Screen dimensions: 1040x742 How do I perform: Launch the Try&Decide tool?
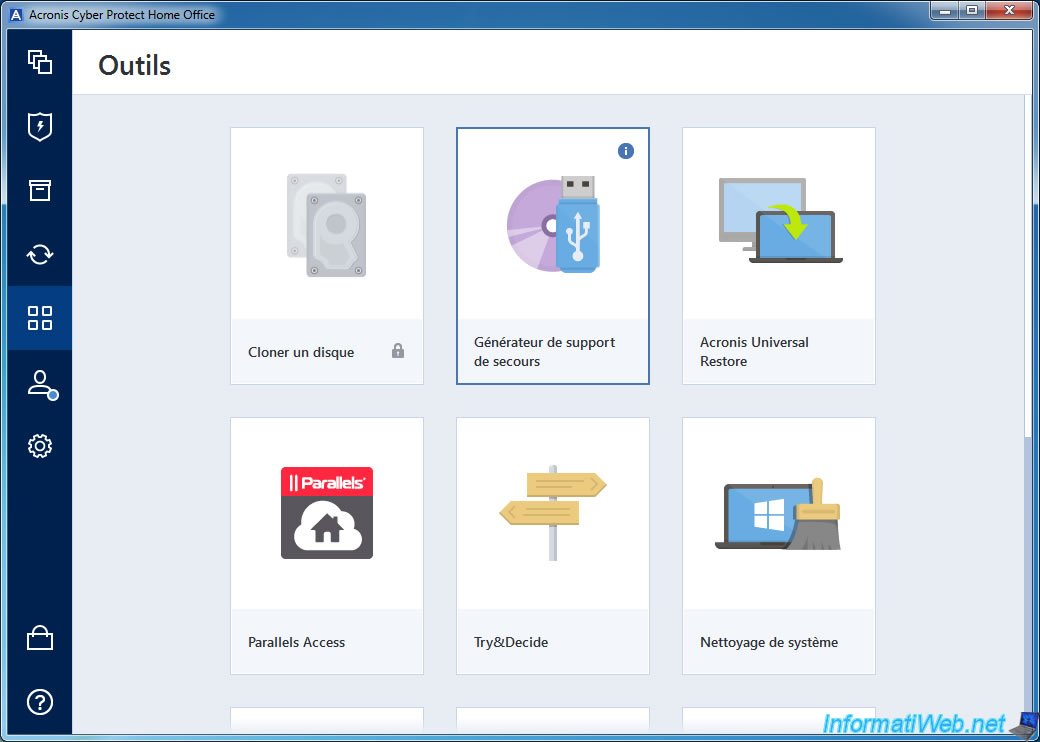552,545
